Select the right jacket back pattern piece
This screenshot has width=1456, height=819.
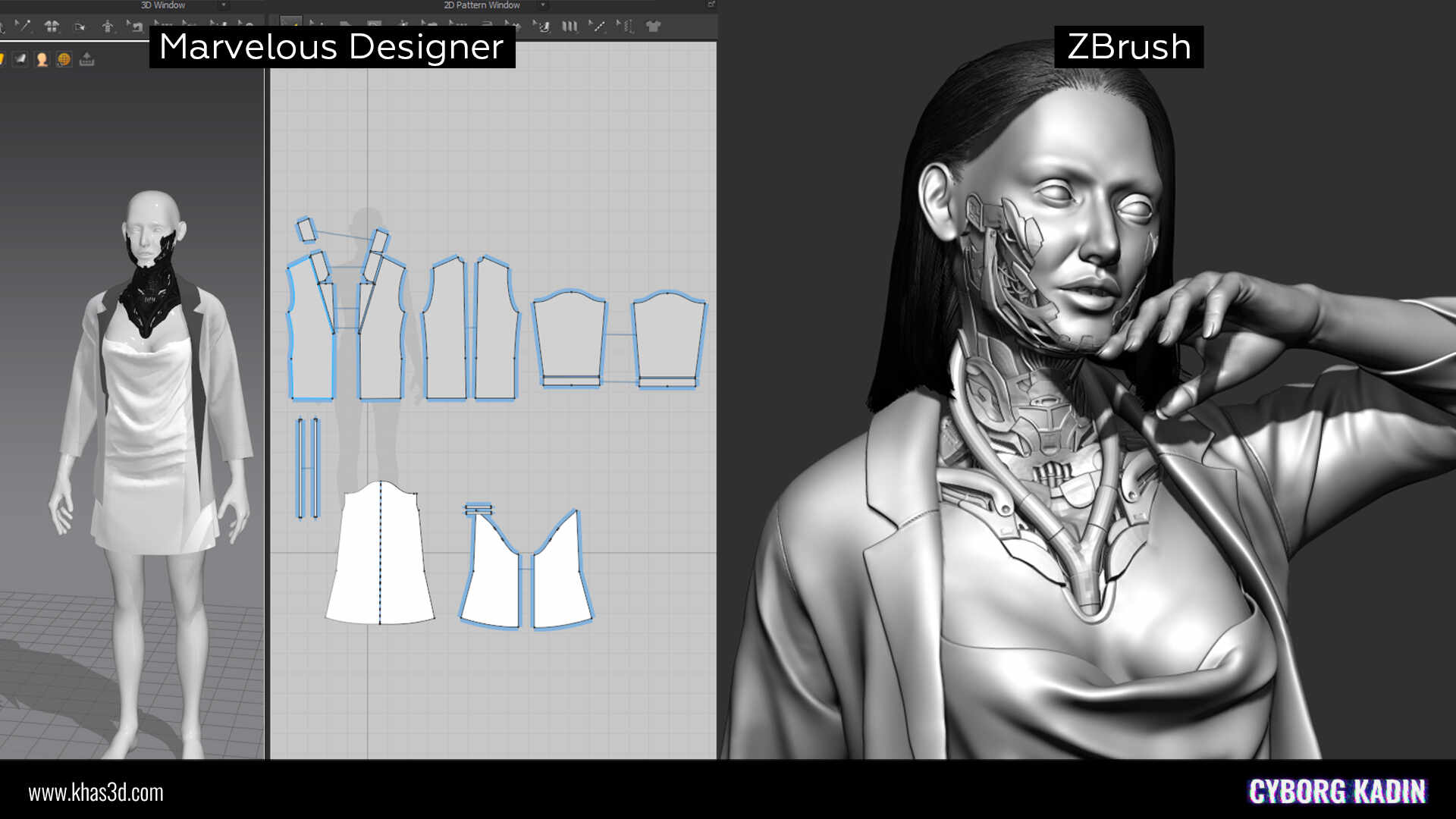496,334
